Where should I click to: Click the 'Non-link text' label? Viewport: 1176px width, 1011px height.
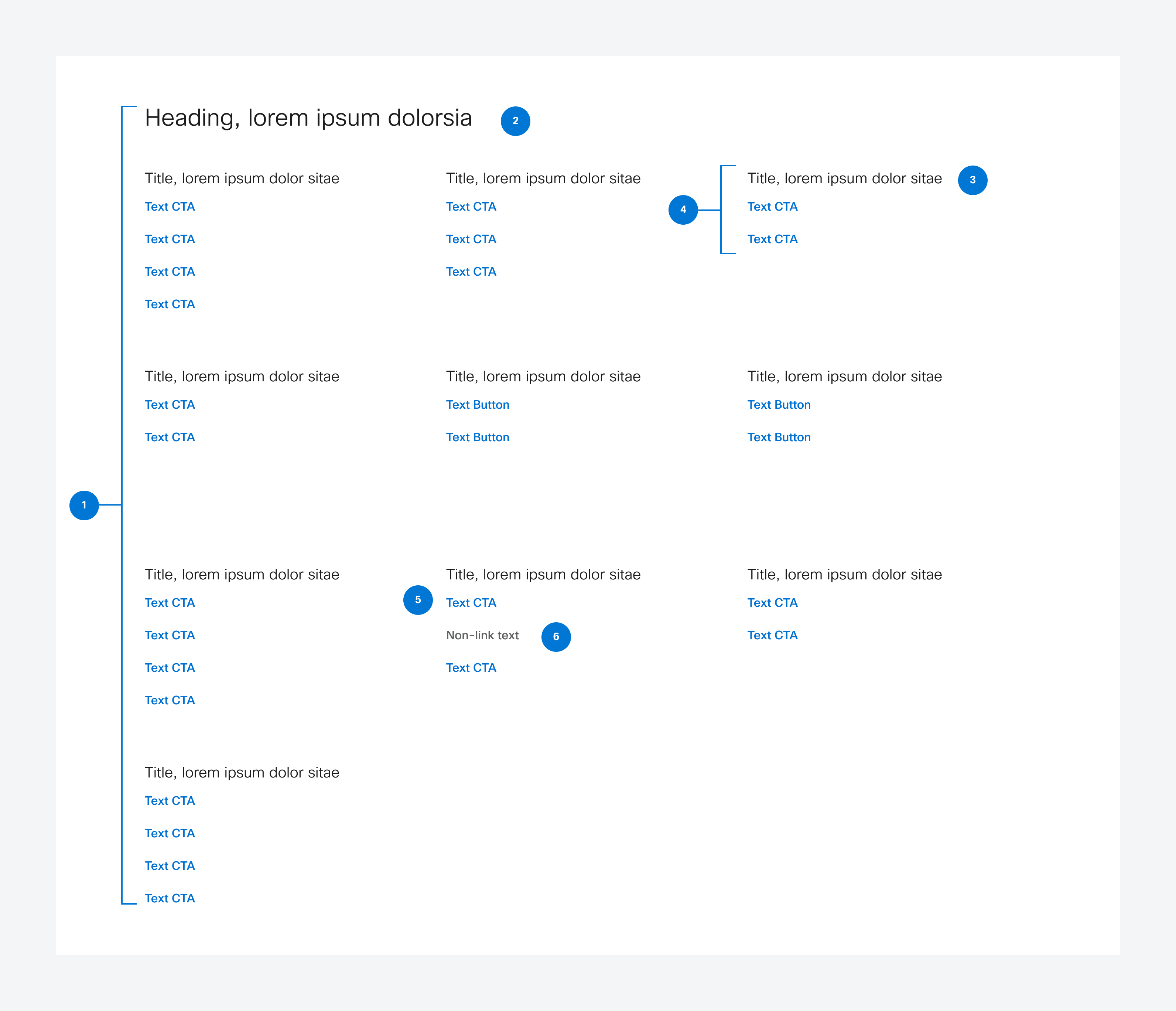coord(482,636)
